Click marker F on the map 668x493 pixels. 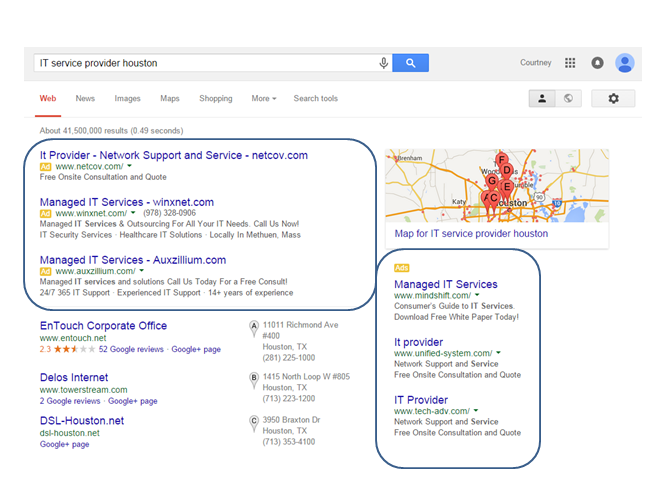[502, 161]
